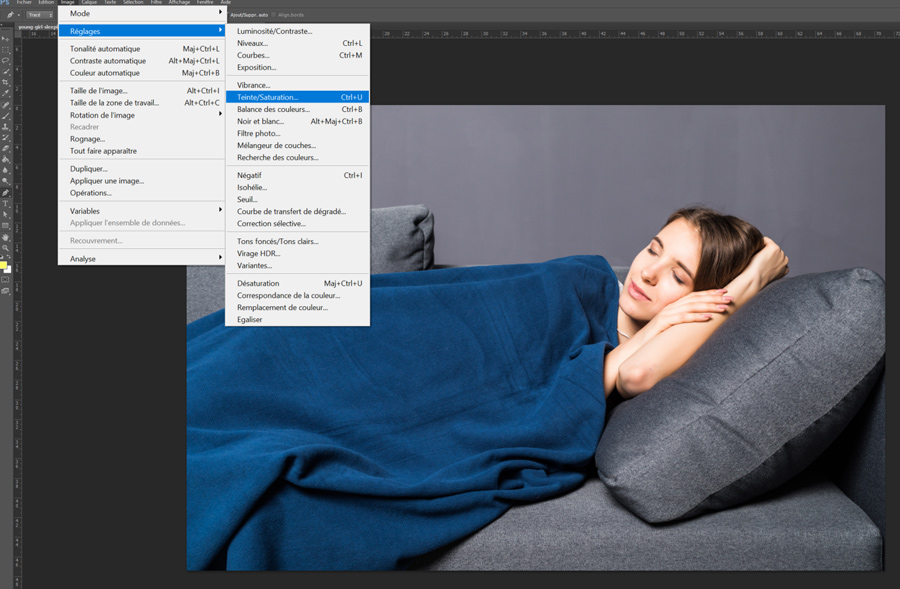
Task: Click Taille de l'image
Action: (x=141, y=91)
